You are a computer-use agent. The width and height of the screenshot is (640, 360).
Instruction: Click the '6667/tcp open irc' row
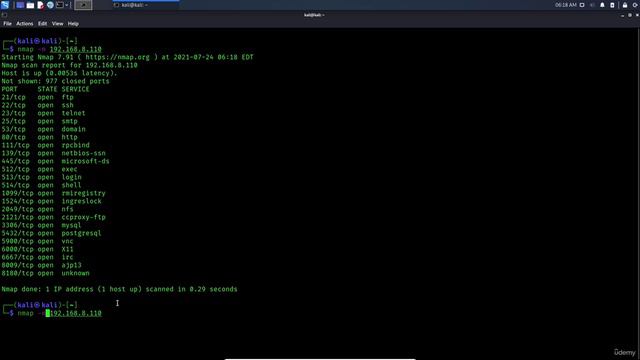pyautogui.click(x=38, y=257)
